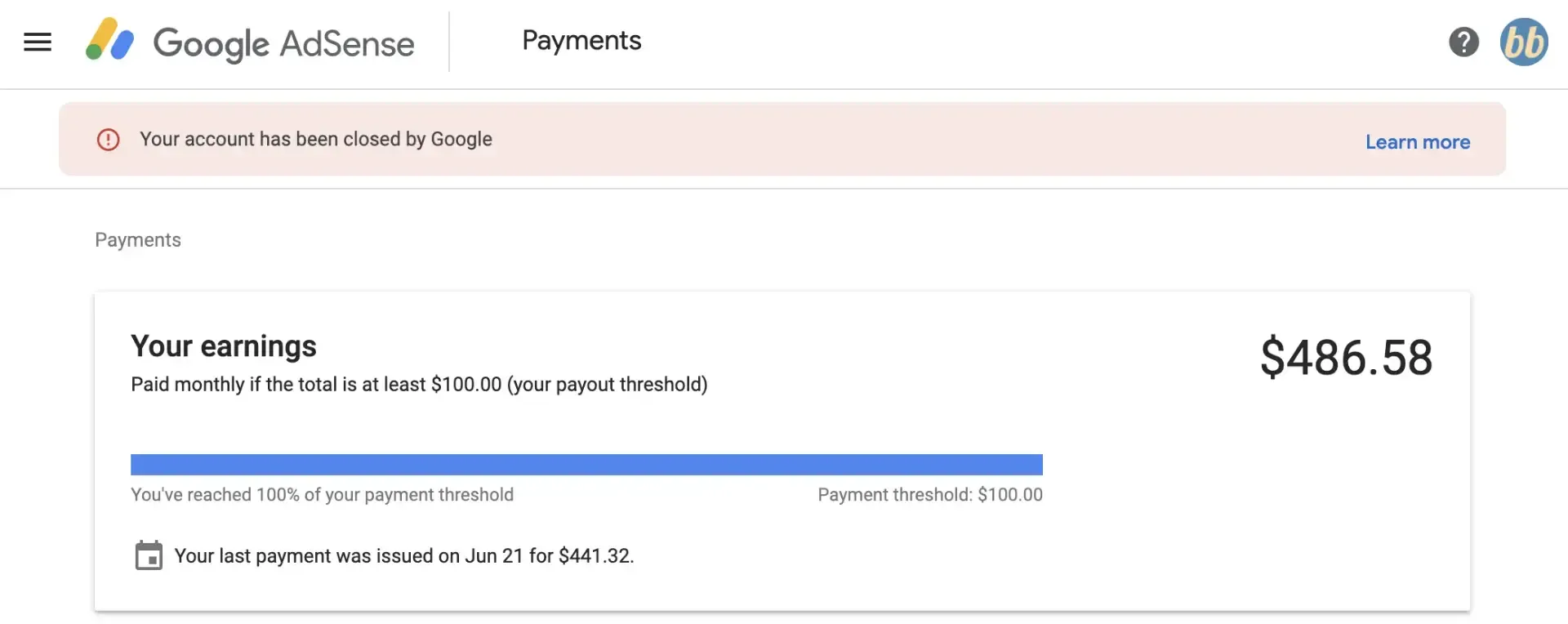Select the last payment text for Jun 21
This screenshot has height=624, width=1568.
point(404,555)
